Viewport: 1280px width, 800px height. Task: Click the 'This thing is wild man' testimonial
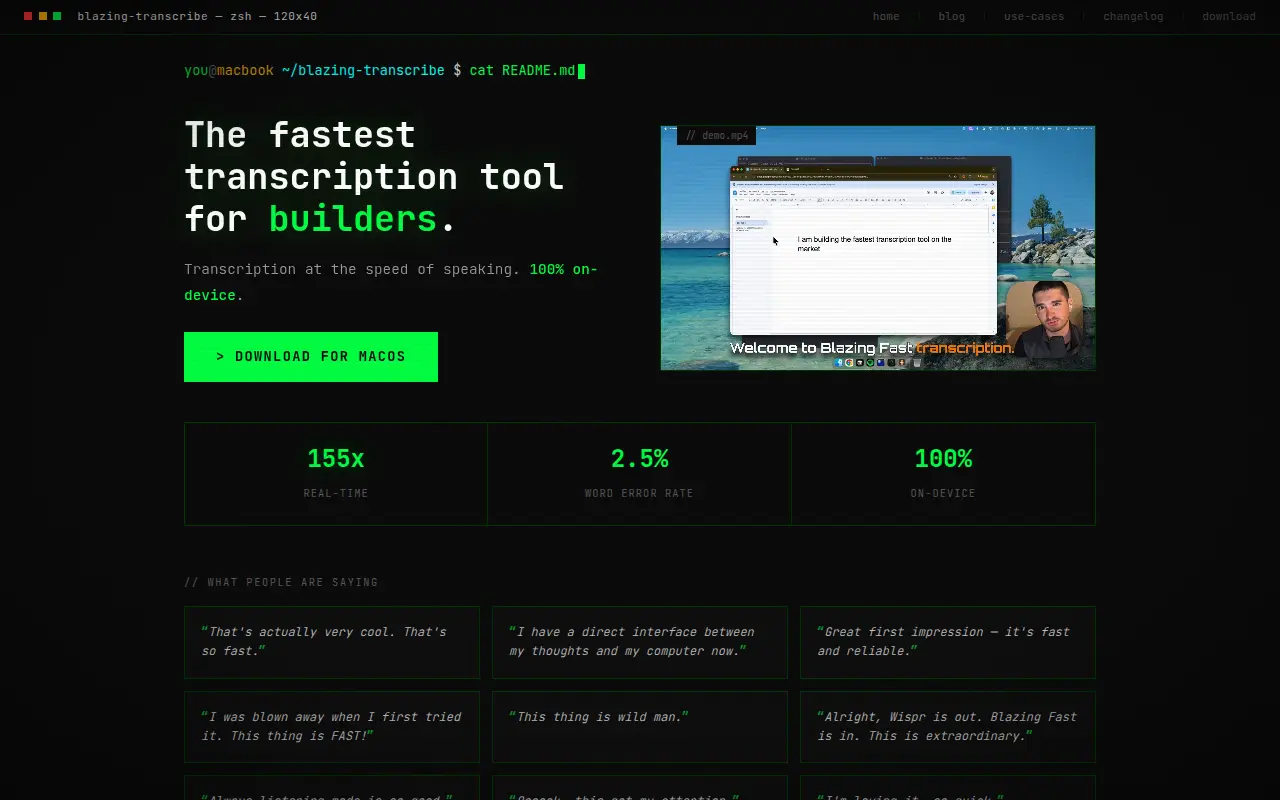(640, 727)
